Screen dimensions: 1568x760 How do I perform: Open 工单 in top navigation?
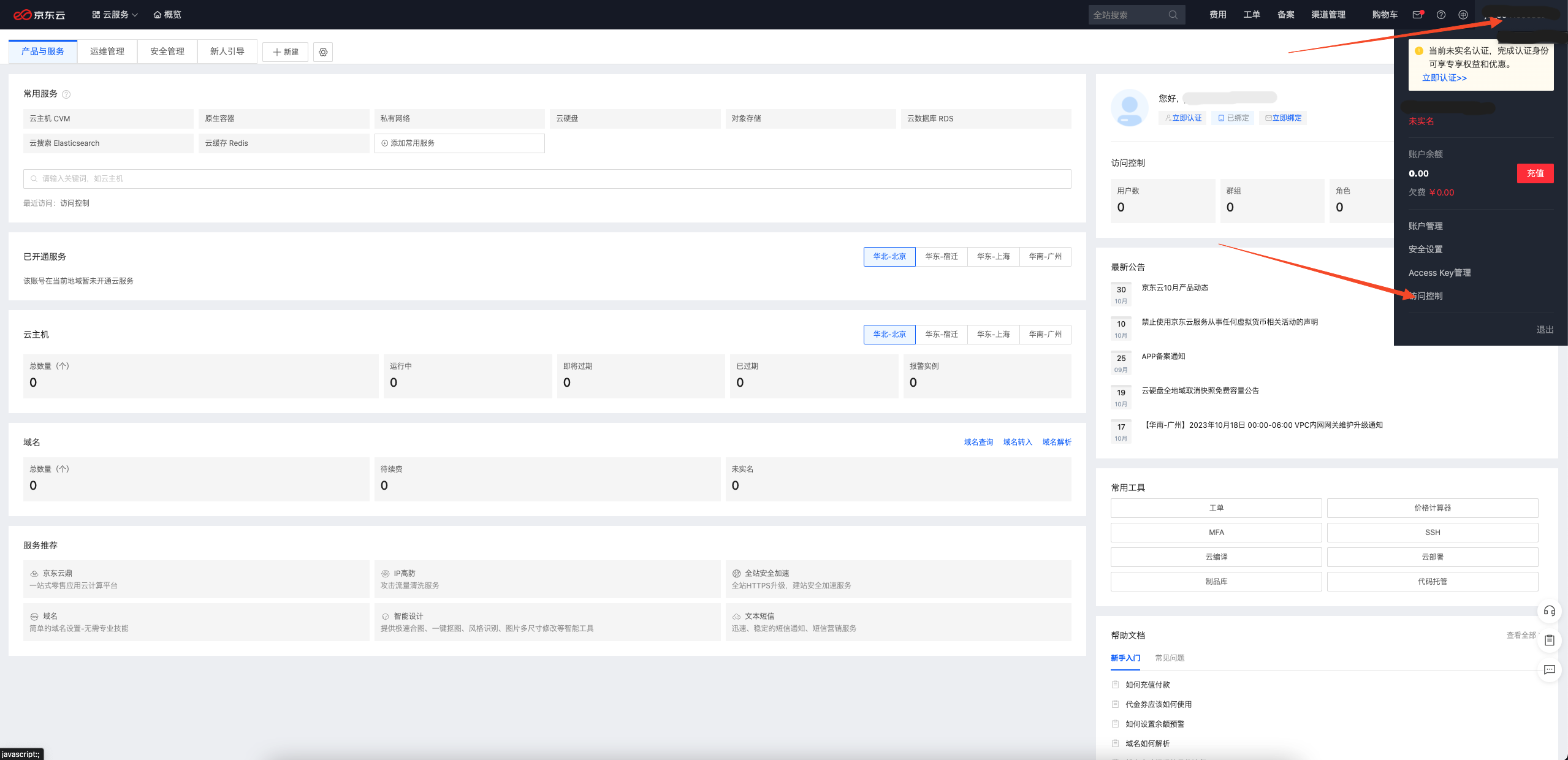[1252, 15]
